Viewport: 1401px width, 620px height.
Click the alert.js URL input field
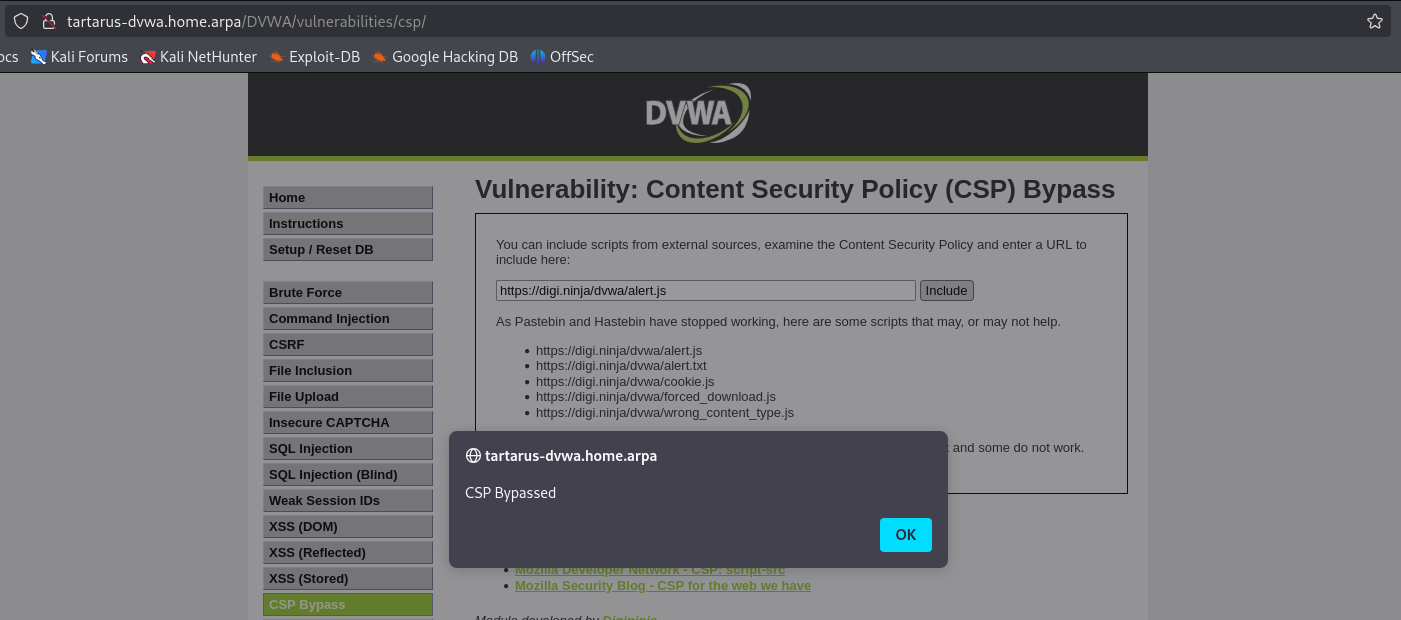[x=704, y=290]
